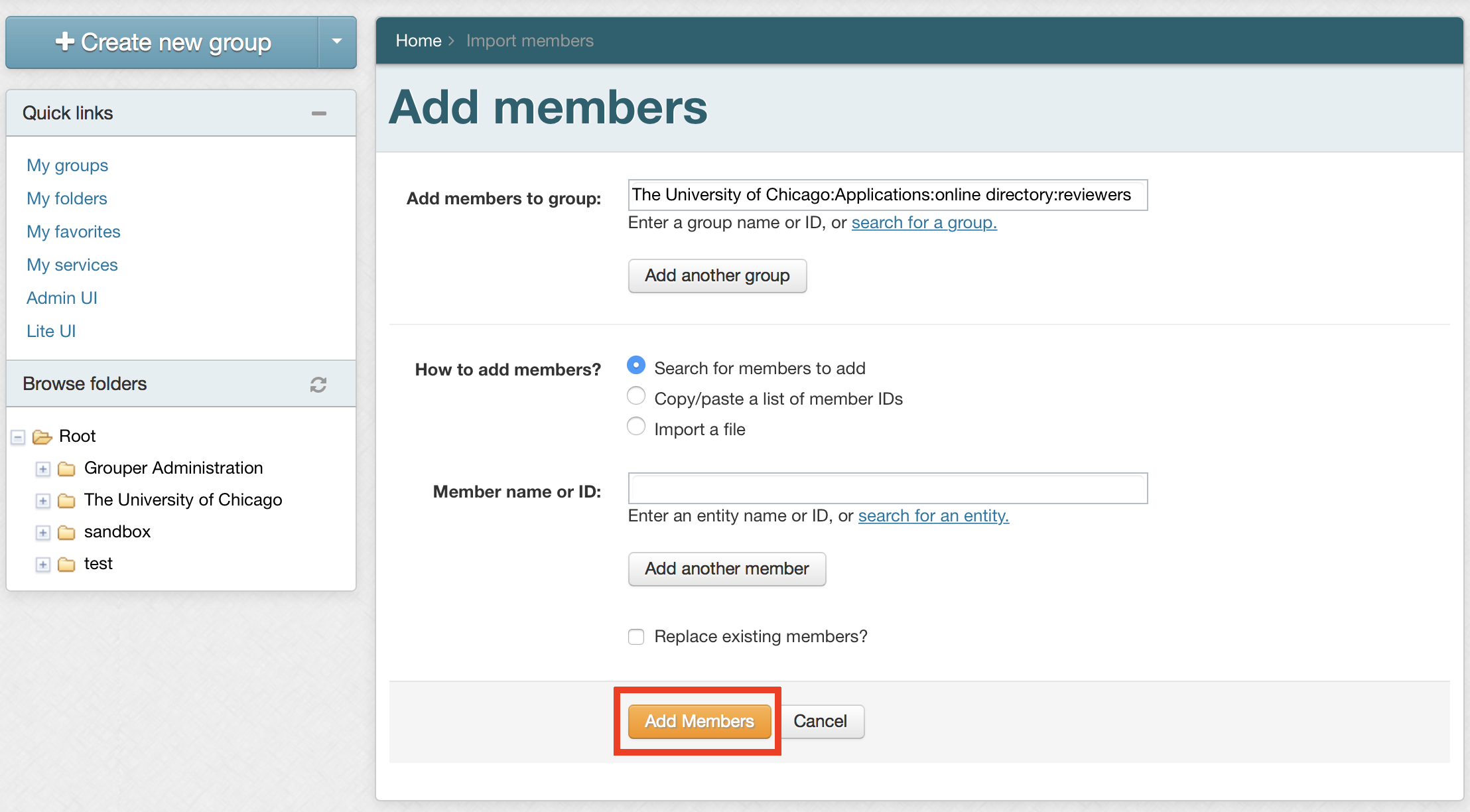The height and width of the screenshot is (812, 1470).
Task: Expand the test folder node
Action: point(42,565)
